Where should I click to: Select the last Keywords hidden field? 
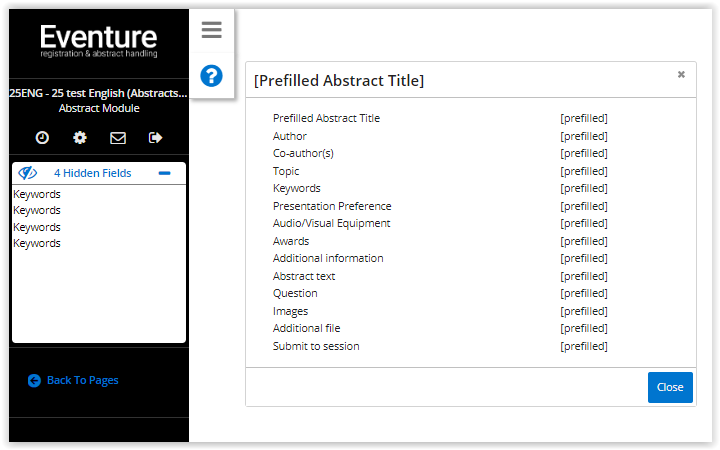[37, 243]
